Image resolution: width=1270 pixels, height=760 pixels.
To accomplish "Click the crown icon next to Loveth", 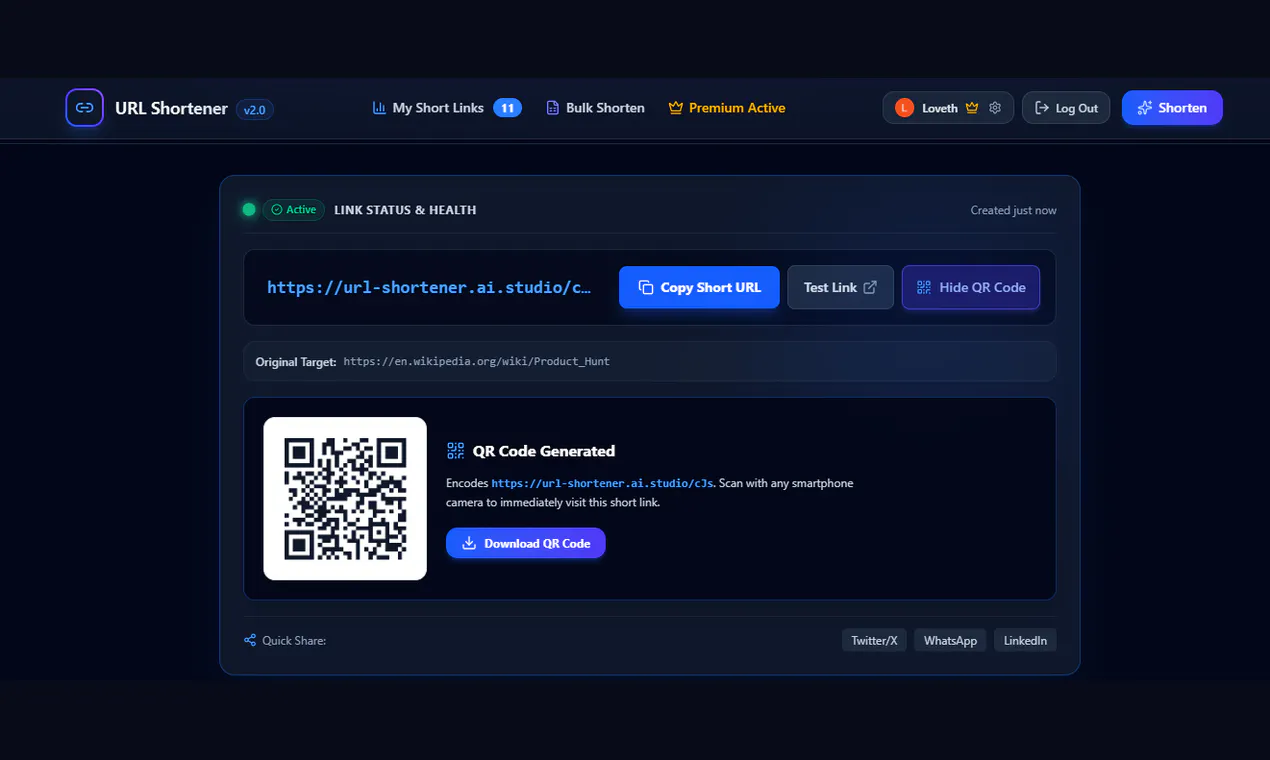I will (x=972, y=108).
